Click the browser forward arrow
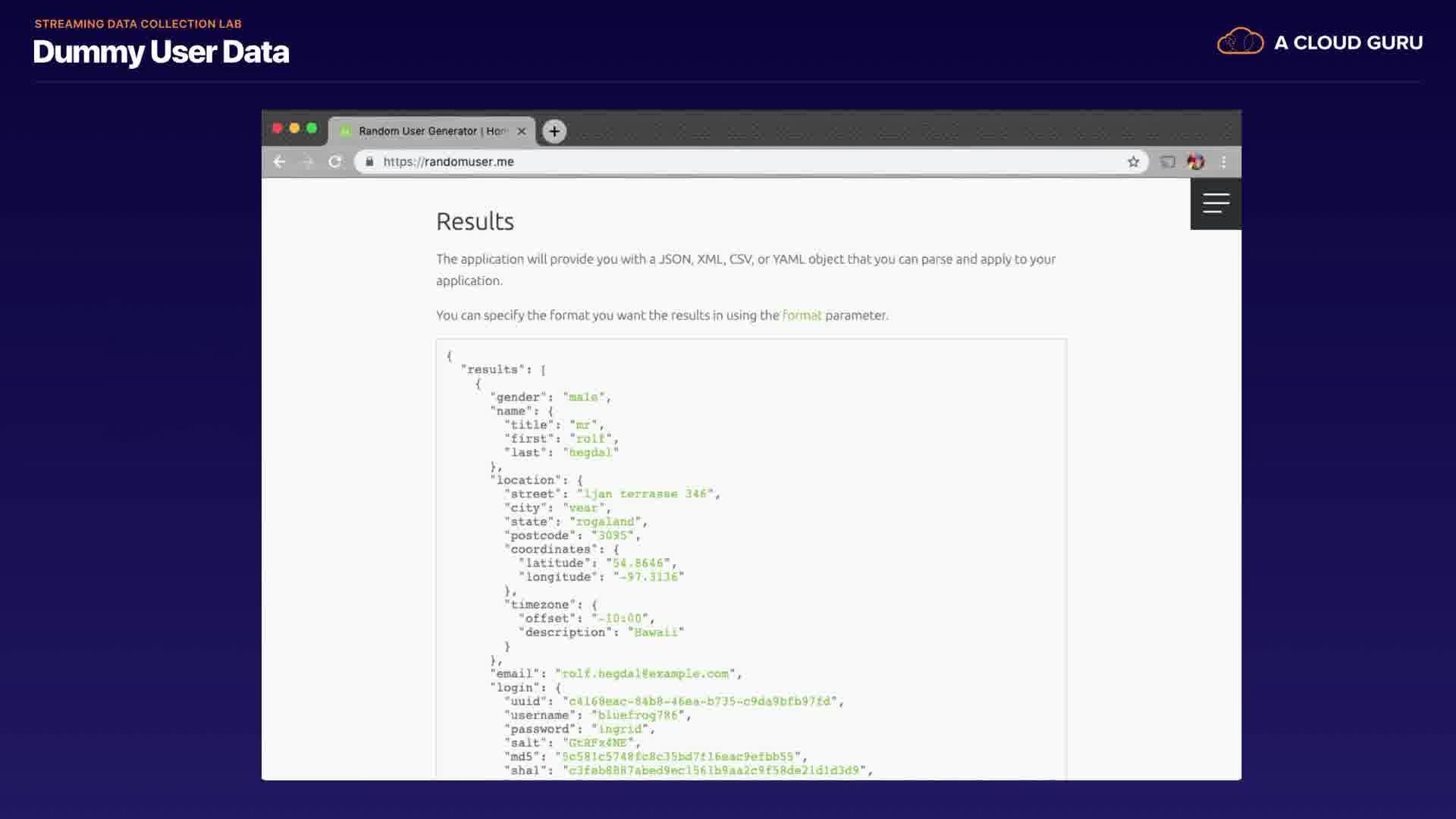Image resolution: width=1456 pixels, height=819 pixels. [307, 162]
